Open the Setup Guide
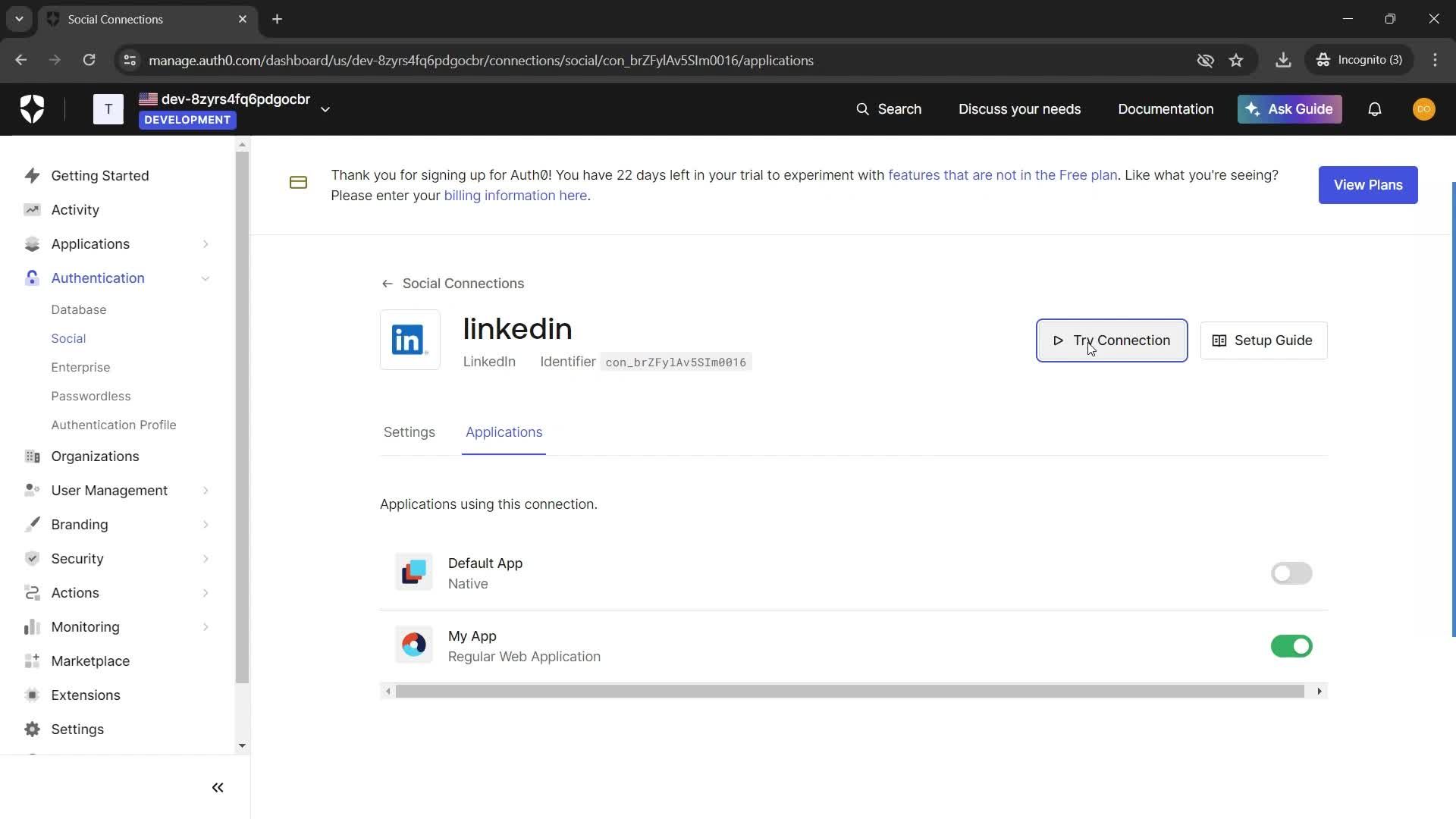The height and width of the screenshot is (819, 1456). point(1263,340)
